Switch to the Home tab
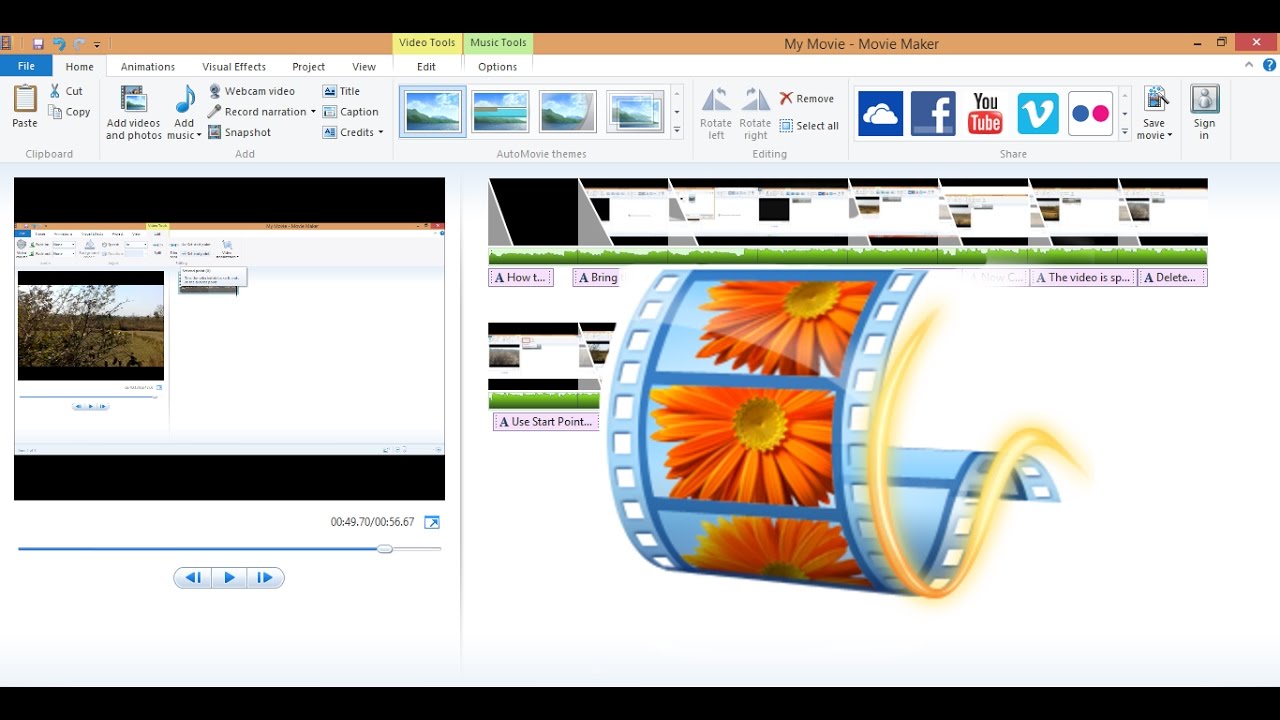The width and height of the screenshot is (1280, 720). click(80, 67)
